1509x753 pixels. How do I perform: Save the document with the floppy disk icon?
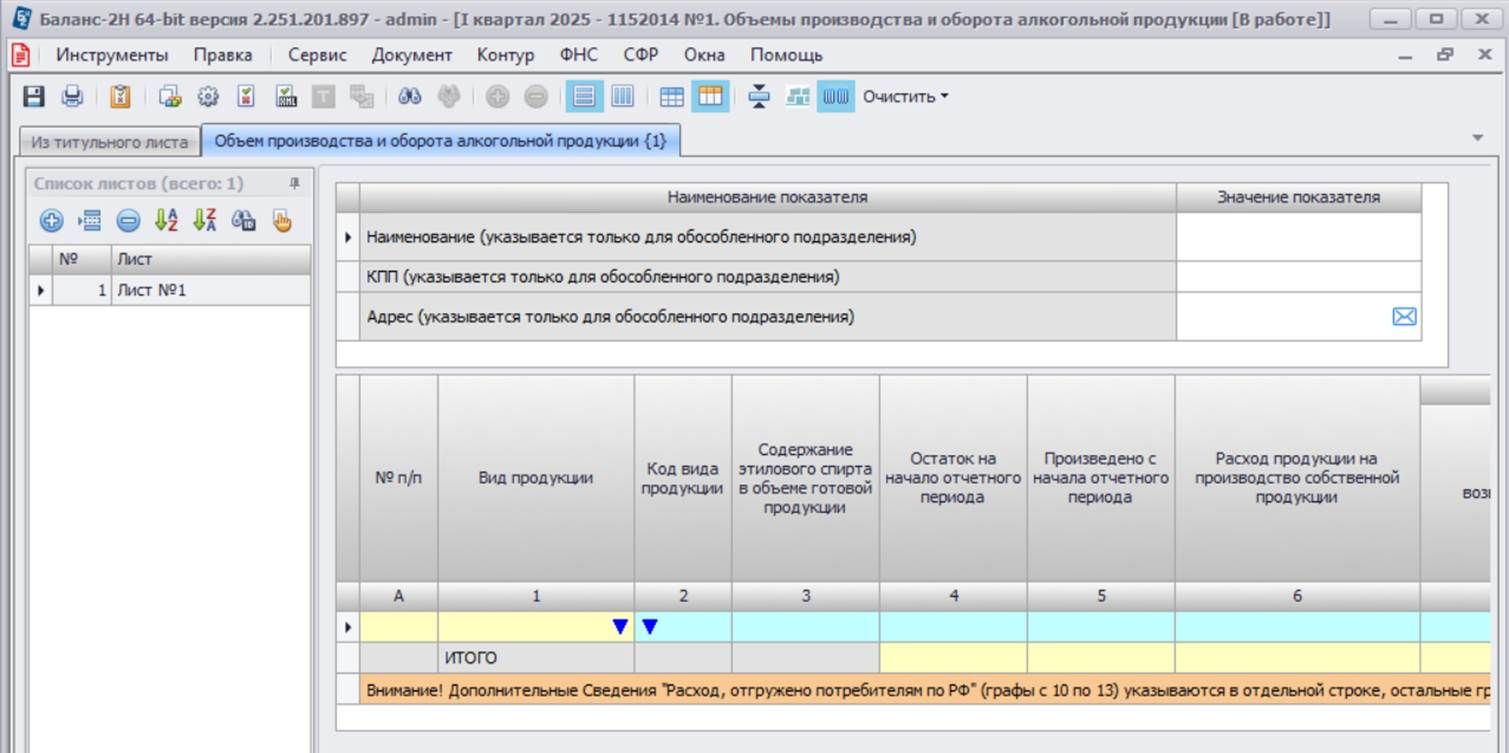tap(34, 96)
